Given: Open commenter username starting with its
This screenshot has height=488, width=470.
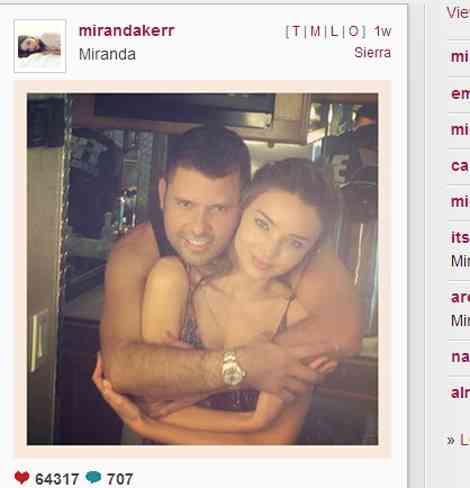Looking at the screenshot, I should (x=460, y=238).
